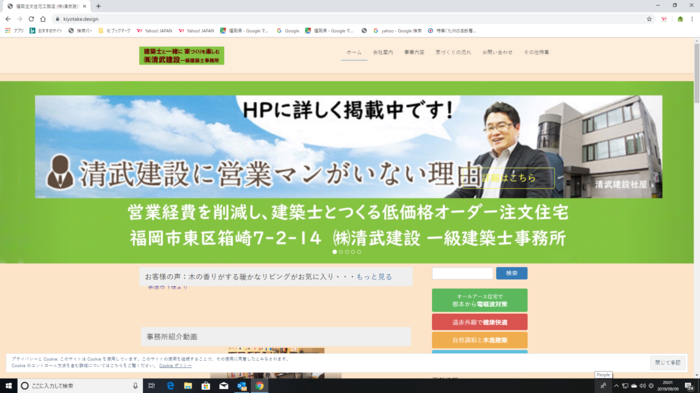
Task: Open the その他特集 navigation item
Action: [x=537, y=52]
